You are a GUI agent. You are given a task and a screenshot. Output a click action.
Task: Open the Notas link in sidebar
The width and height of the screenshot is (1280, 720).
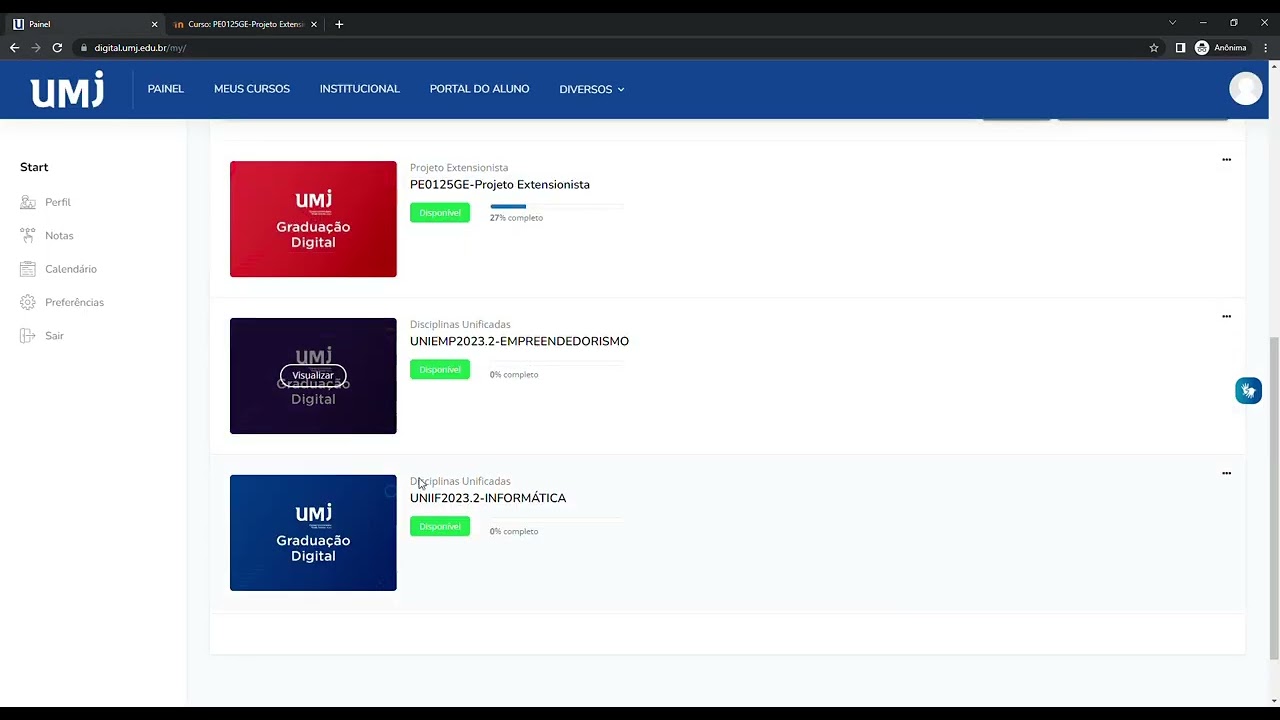coord(59,236)
